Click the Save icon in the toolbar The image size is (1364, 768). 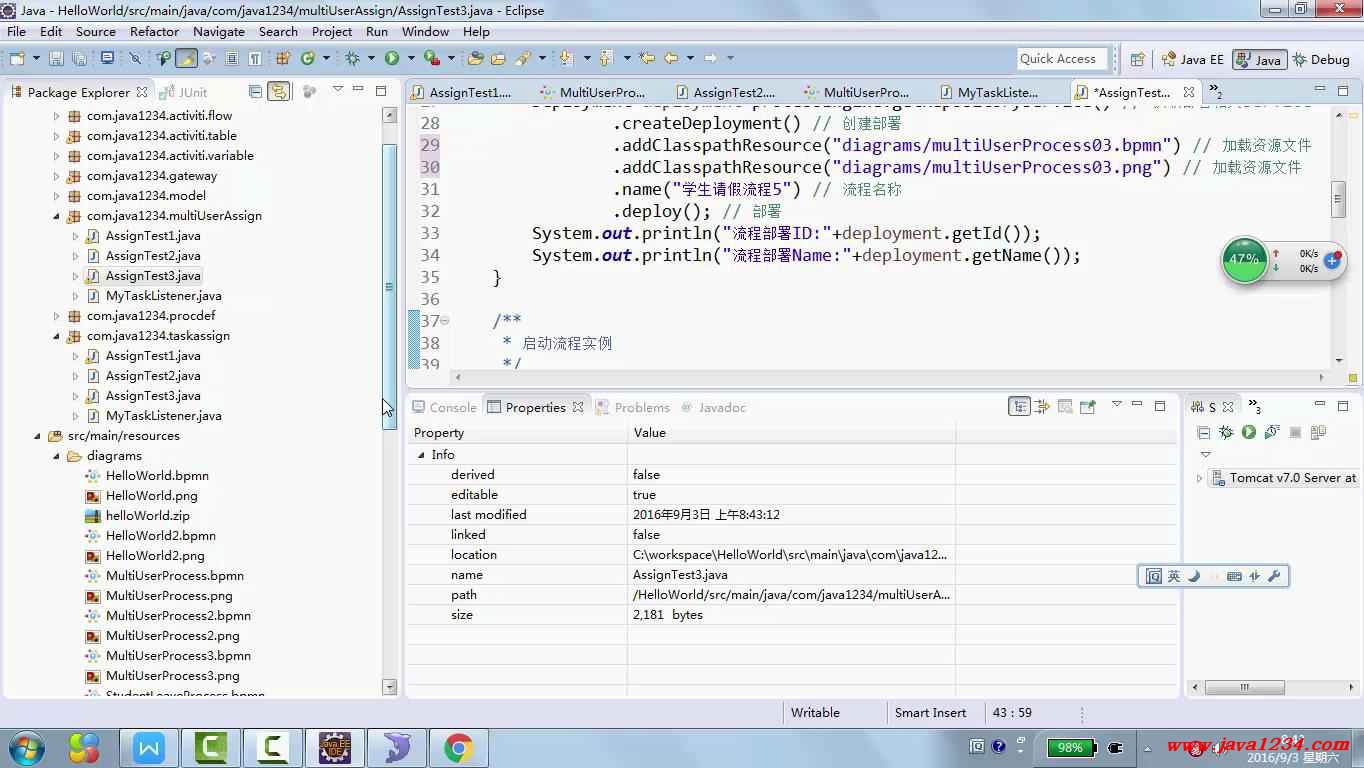[x=56, y=59]
